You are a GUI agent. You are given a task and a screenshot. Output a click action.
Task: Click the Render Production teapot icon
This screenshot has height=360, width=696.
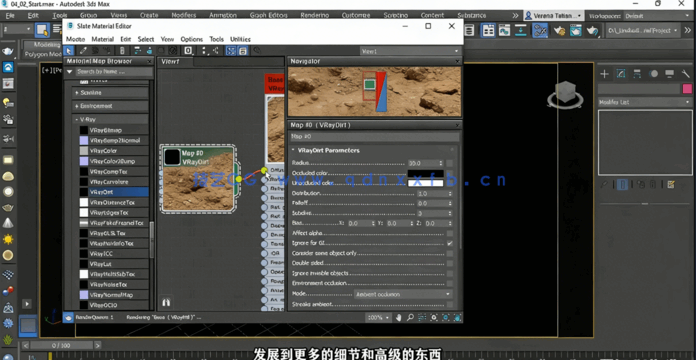point(592,30)
